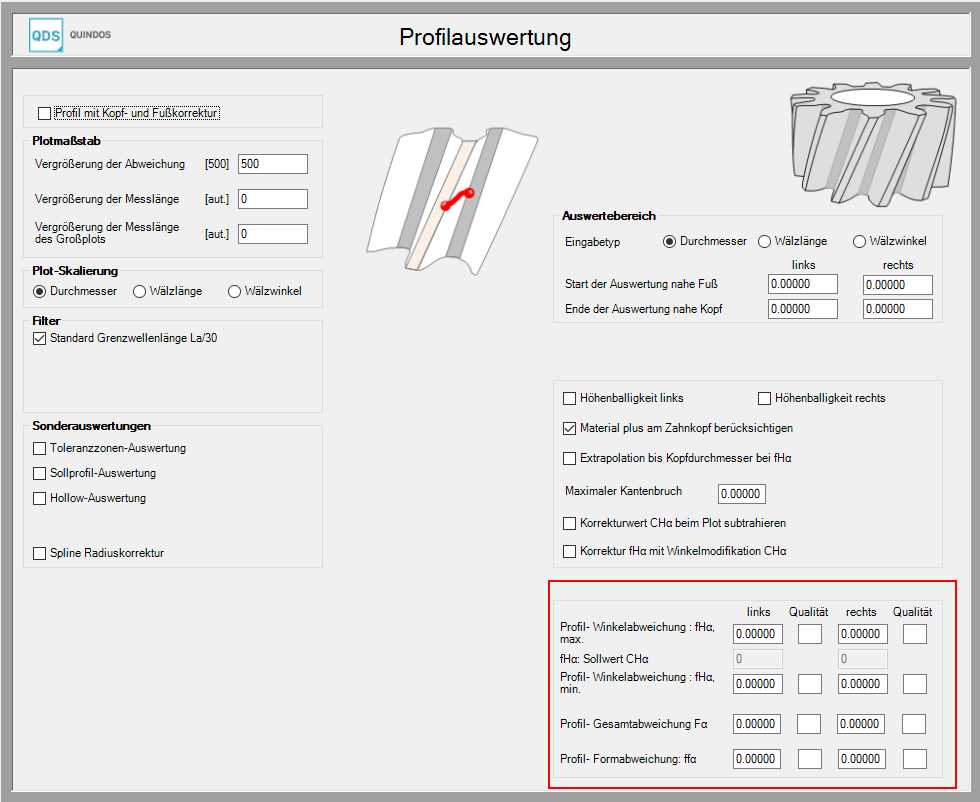Enable Toleranzzonen-Auswertung
980x802 pixels.
(x=39, y=448)
